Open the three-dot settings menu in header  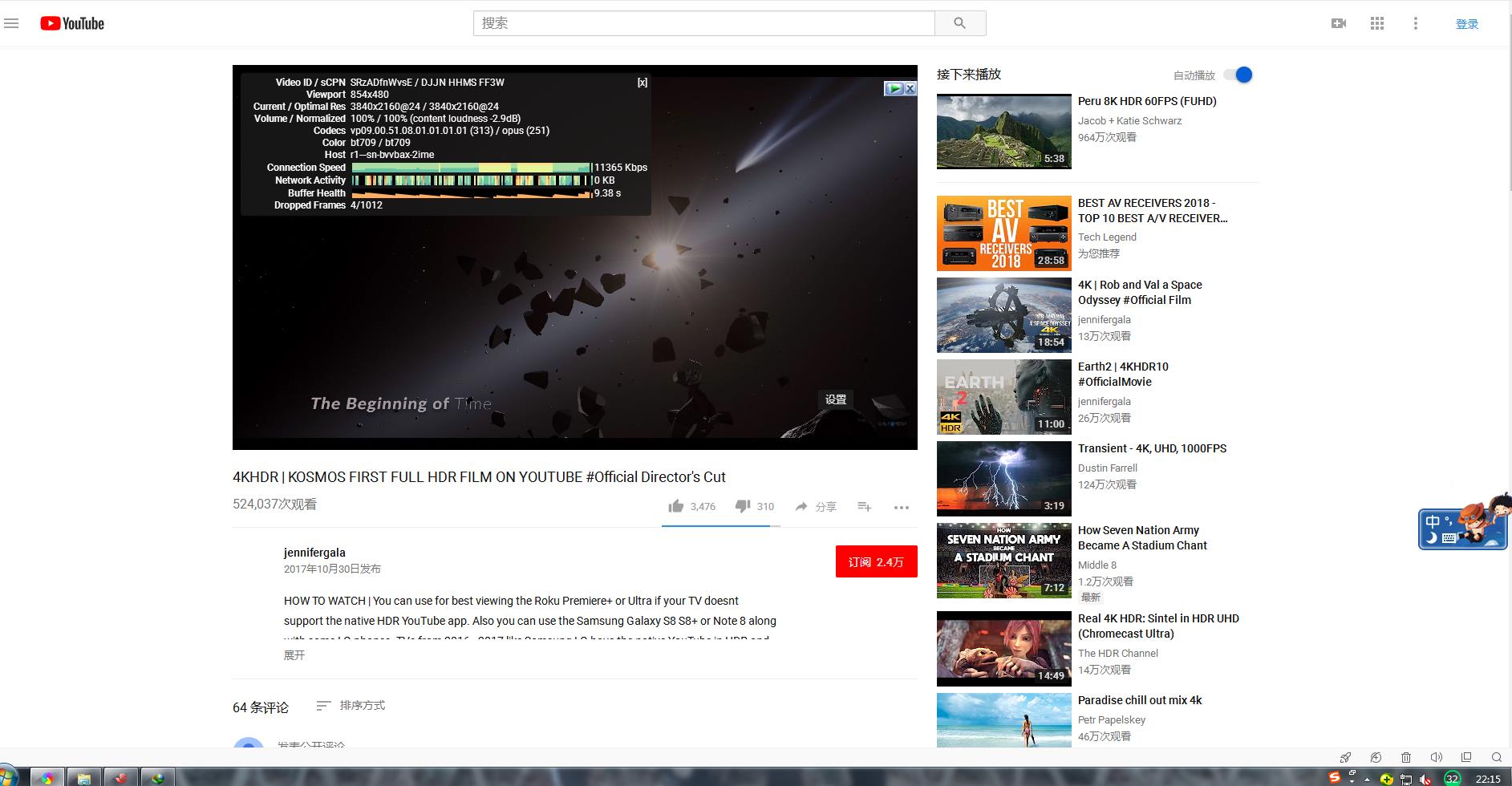(x=1416, y=23)
